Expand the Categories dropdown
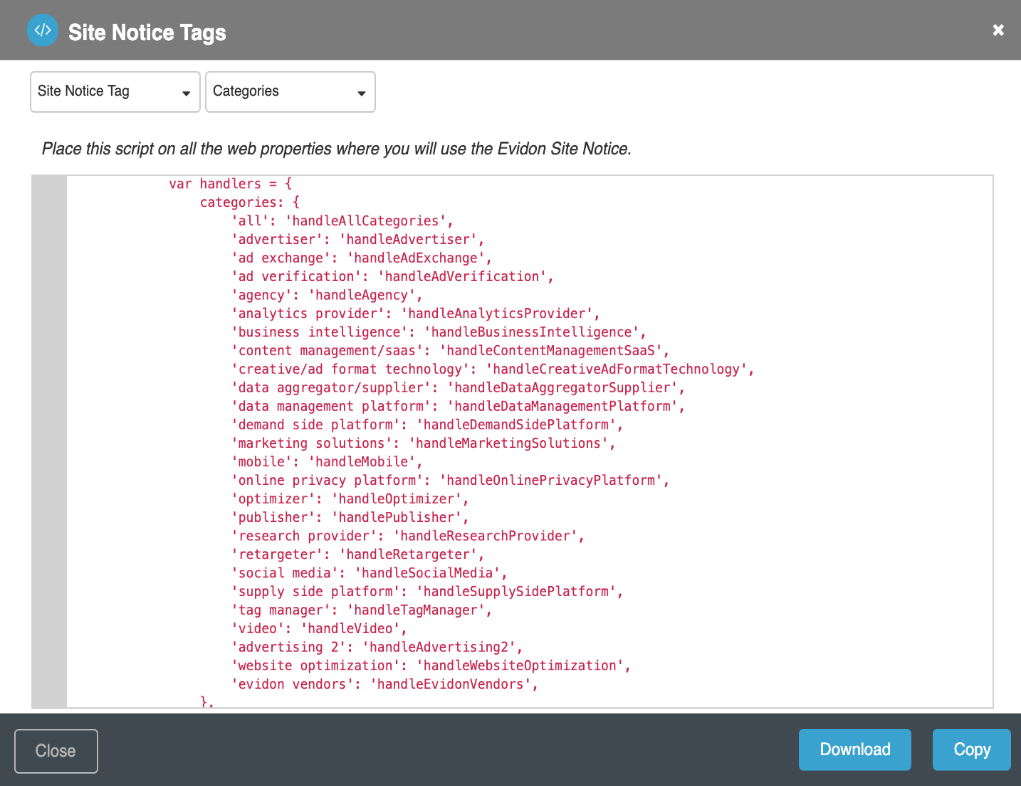This screenshot has width=1021, height=786. (290, 91)
